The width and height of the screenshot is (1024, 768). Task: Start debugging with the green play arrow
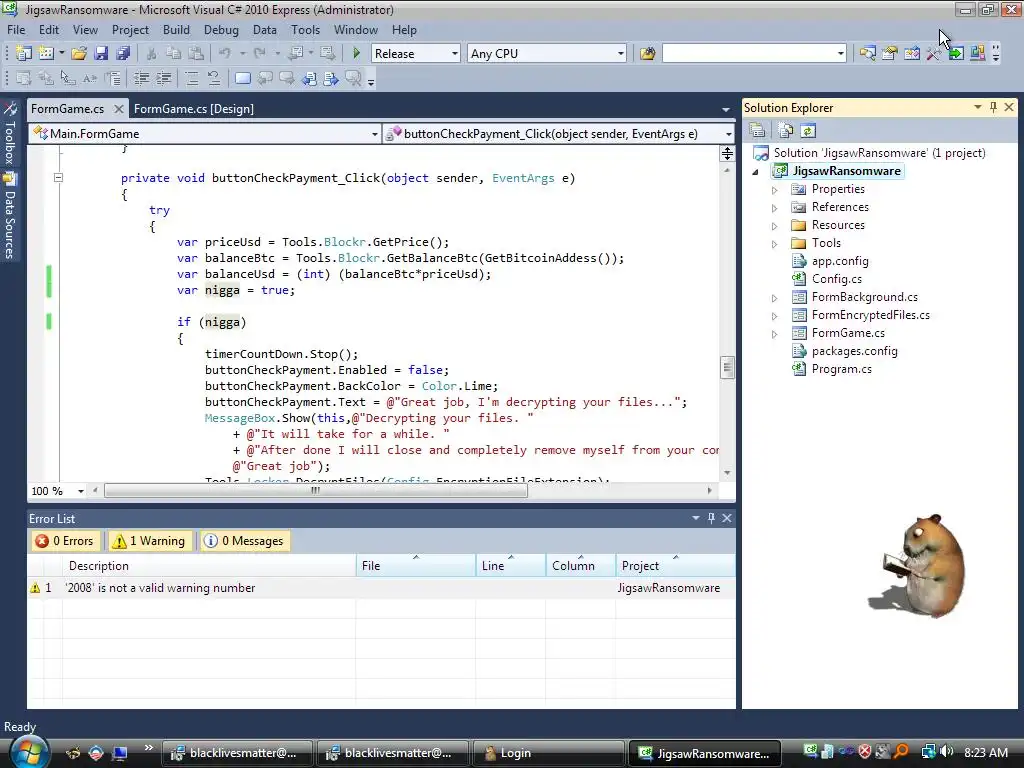pyautogui.click(x=357, y=54)
